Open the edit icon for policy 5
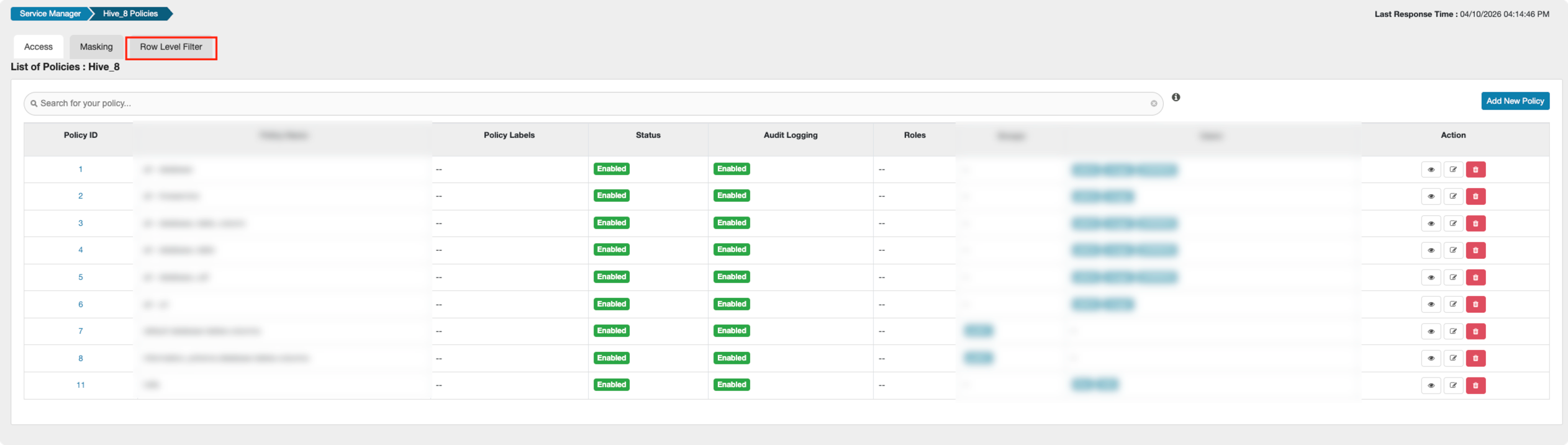1568x445 pixels. tap(1453, 277)
